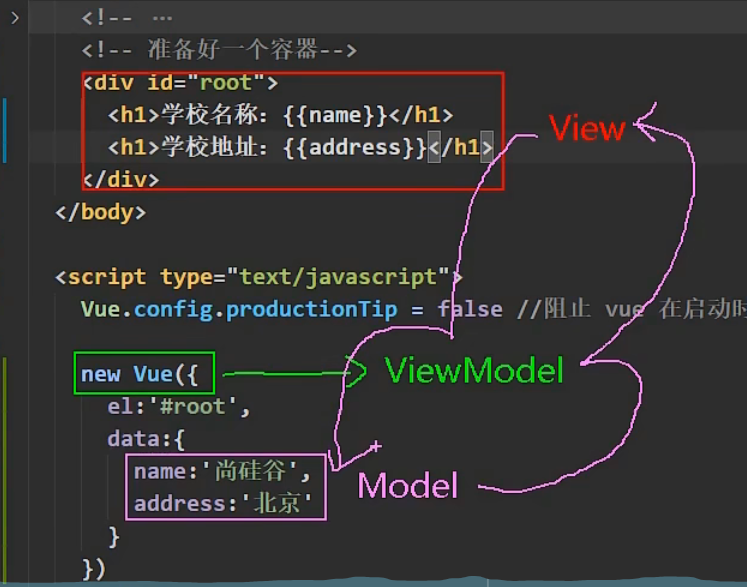Click the address:'北京' data property
Screen dimensions: 747x587
(x=229, y=503)
